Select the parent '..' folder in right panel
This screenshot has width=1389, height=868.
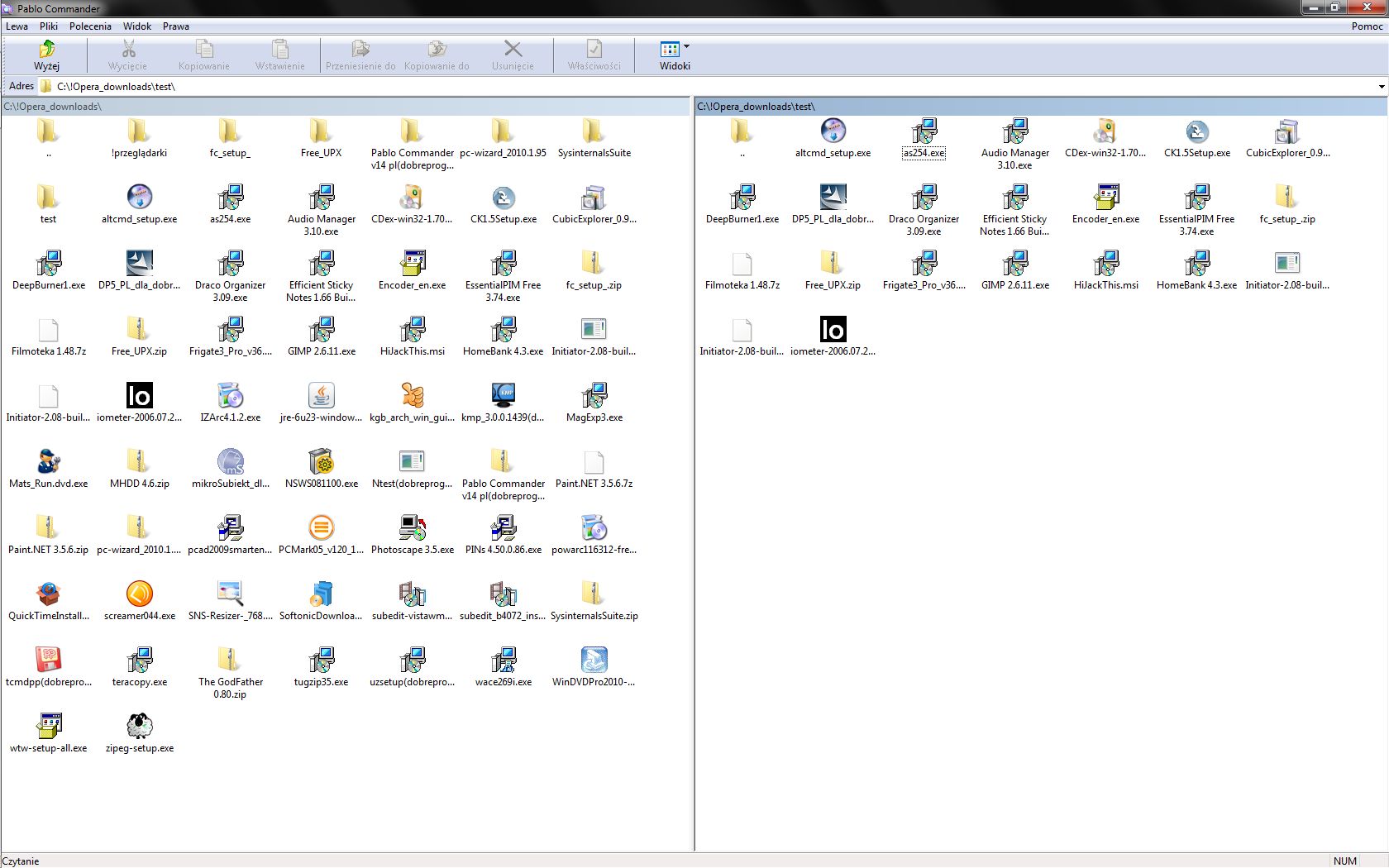click(x=742, y=138)
